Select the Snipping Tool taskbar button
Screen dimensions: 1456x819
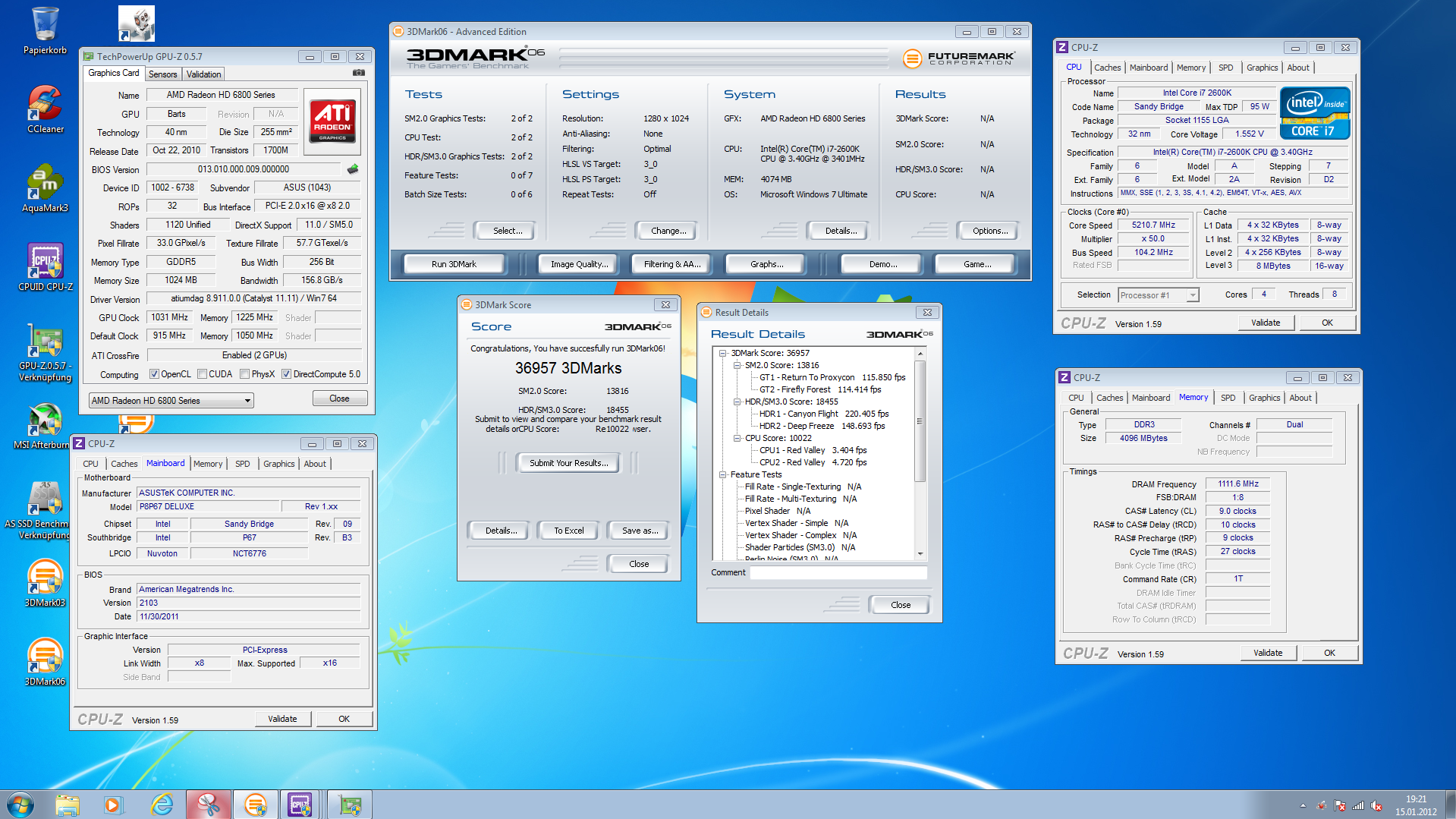[209, 805]
